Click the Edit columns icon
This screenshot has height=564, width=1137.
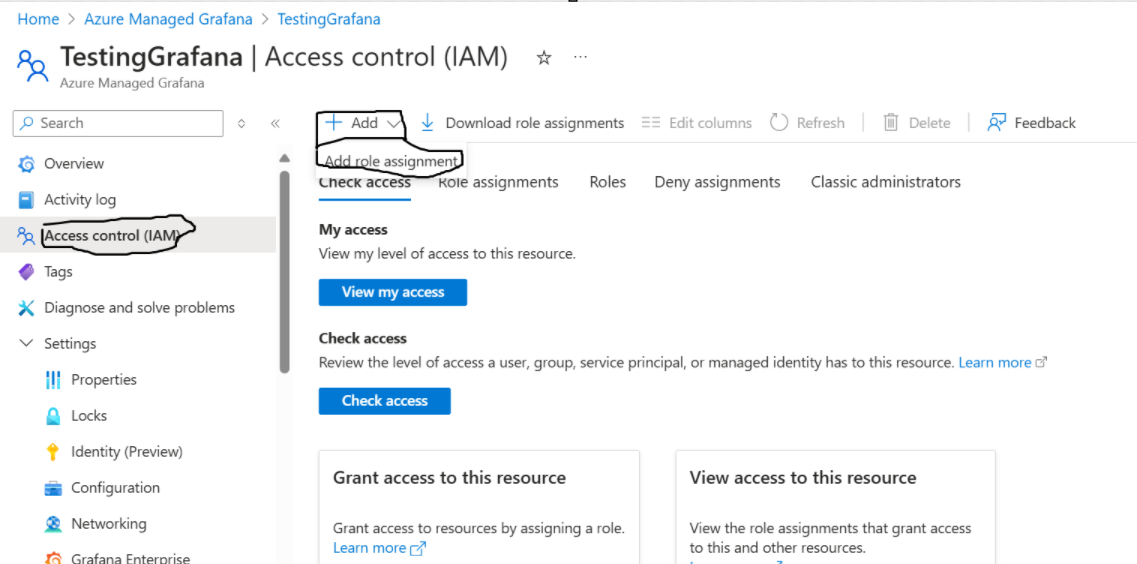point(651,123)
